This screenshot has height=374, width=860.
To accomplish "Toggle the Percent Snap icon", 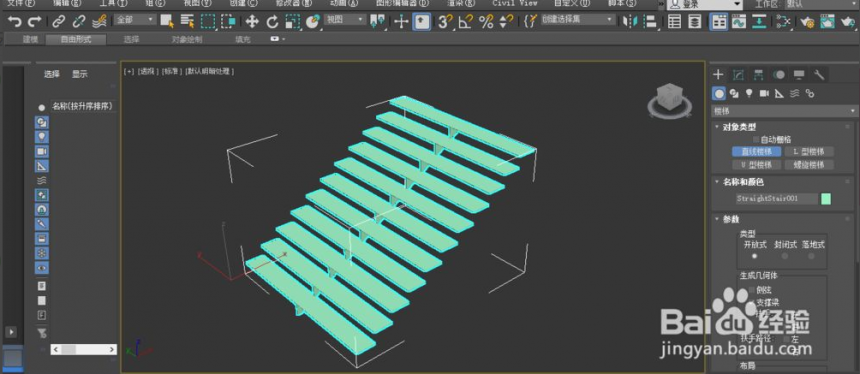I will tap(486, 21).
